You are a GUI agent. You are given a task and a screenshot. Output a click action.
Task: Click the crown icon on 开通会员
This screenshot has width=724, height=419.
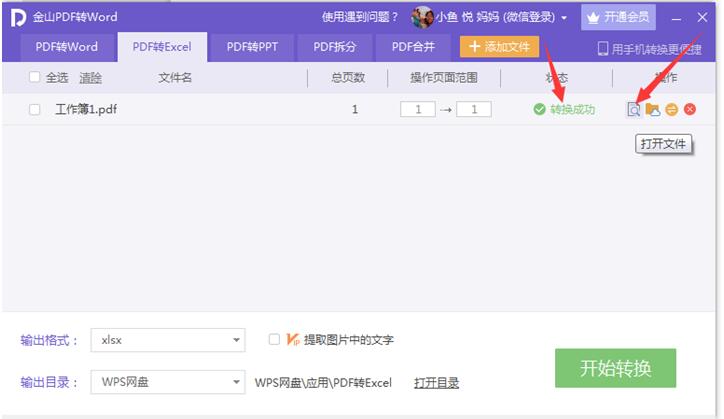click(x=593, y=18)
